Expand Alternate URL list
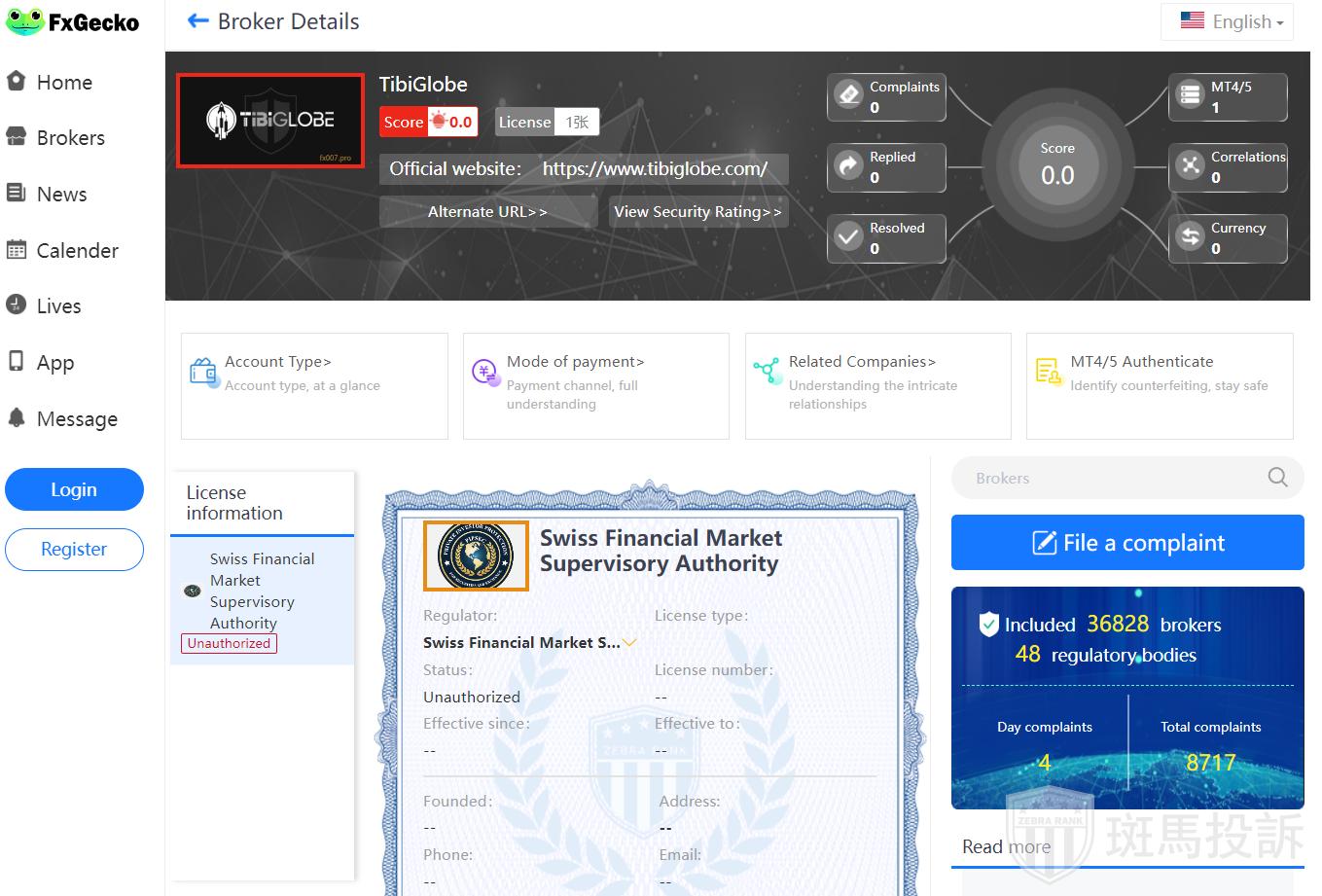The width and height of the screenshot is (1322, 896). tap(487, 212)
